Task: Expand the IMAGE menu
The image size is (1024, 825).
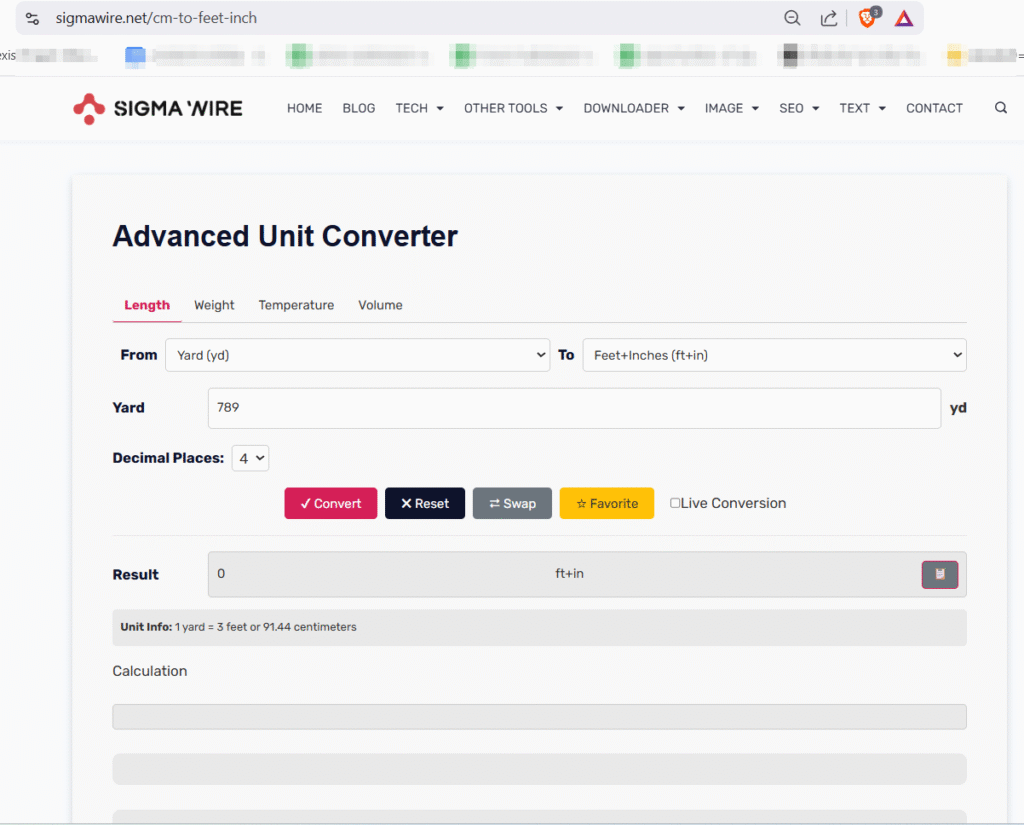Action: (x=731, y=108)
